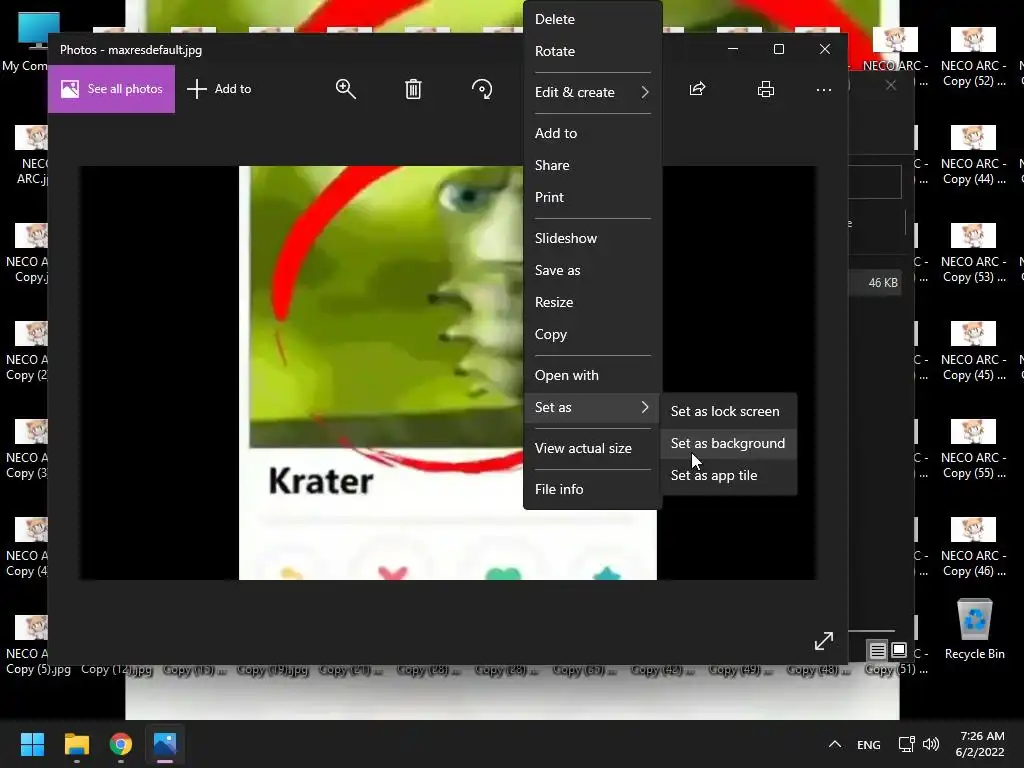This screenshot has width=1024, height=768.
Task: Select NECO ARC - Copy (53) desktop file
Action: pos(974,253)
